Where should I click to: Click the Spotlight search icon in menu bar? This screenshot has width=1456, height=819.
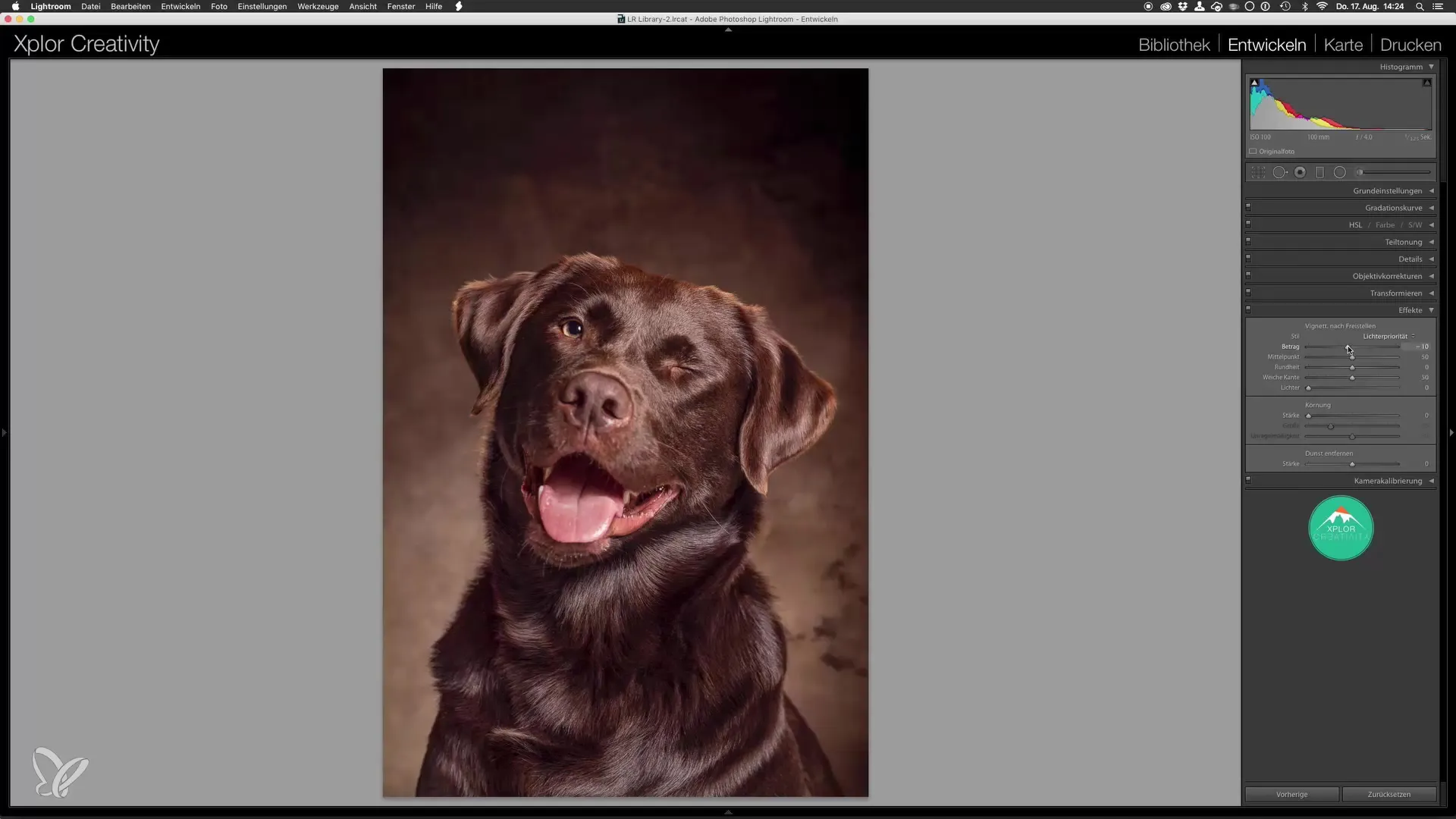pyautogui.click(x=1420, y=6)
